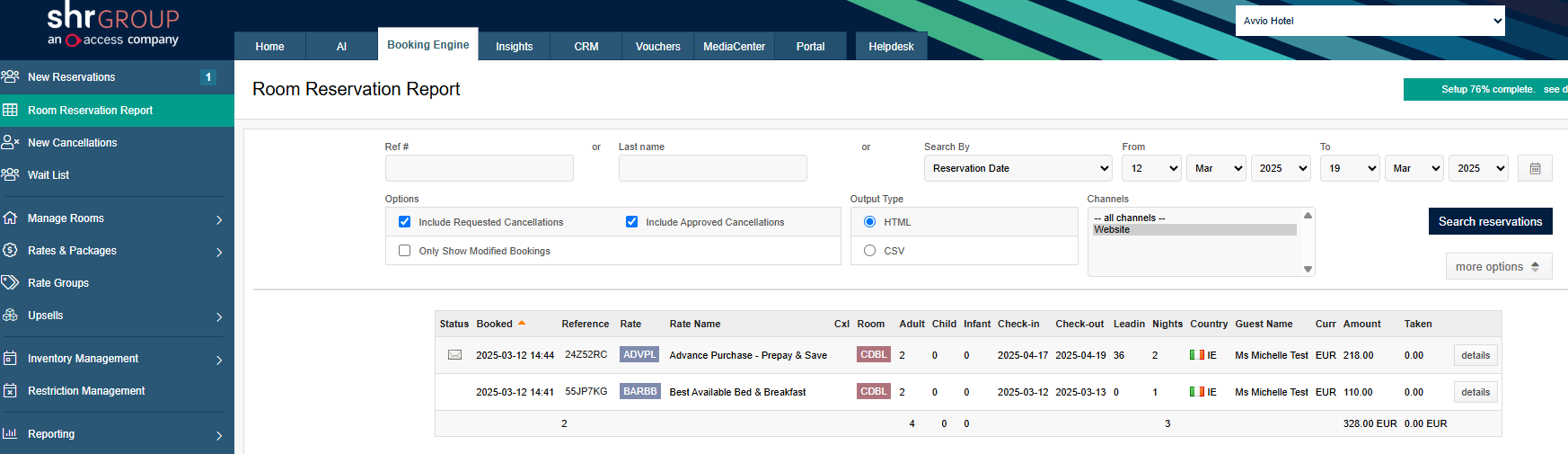
Task: Open the Helpdesk tab
Action: [891, 46]
